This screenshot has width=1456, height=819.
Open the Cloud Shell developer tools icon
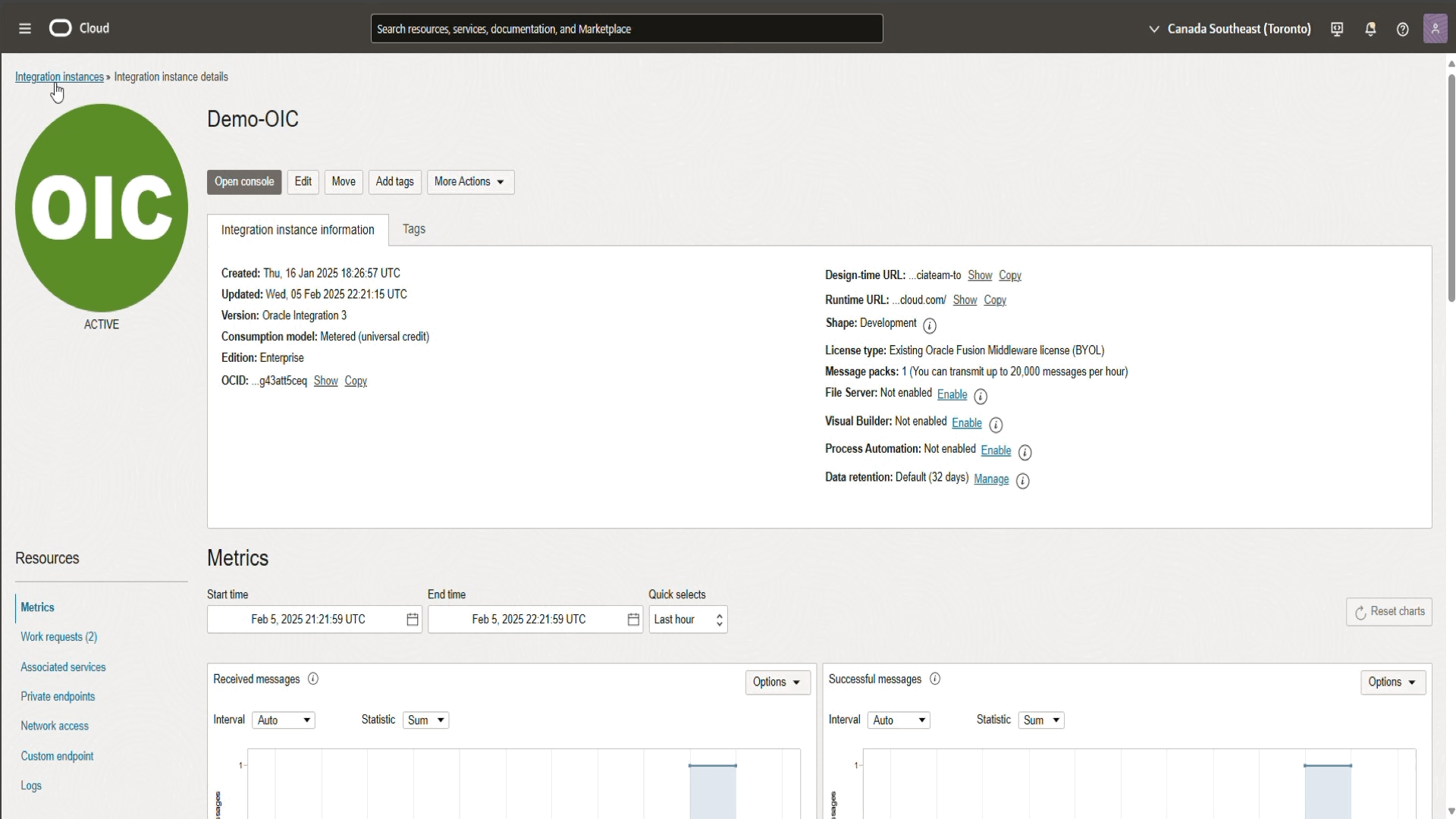(1337, 29)
